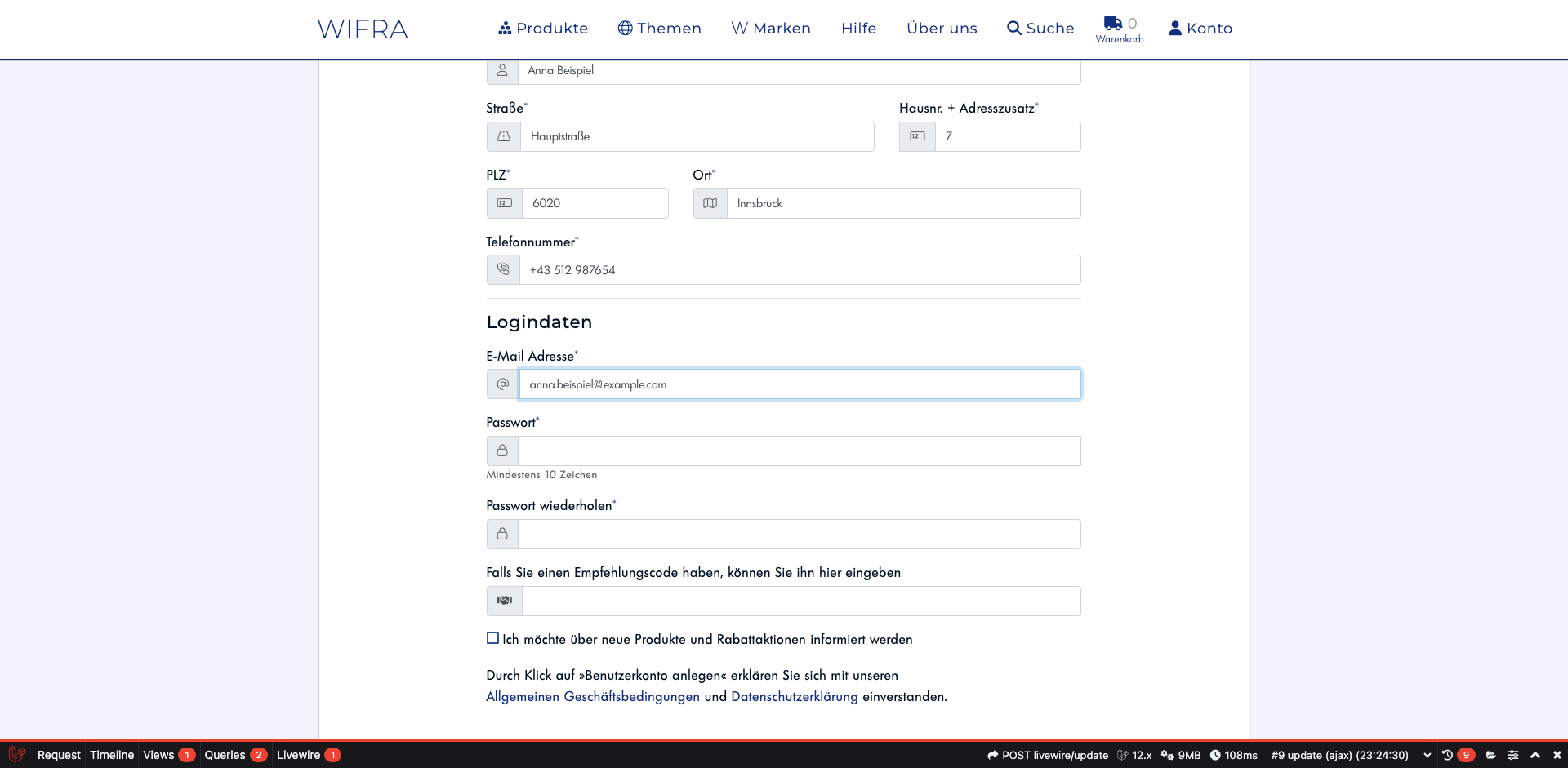Viewport: 1568px width, 768px height.
Task: Click the Empfehlungscode input field
Action: [800, 601]
